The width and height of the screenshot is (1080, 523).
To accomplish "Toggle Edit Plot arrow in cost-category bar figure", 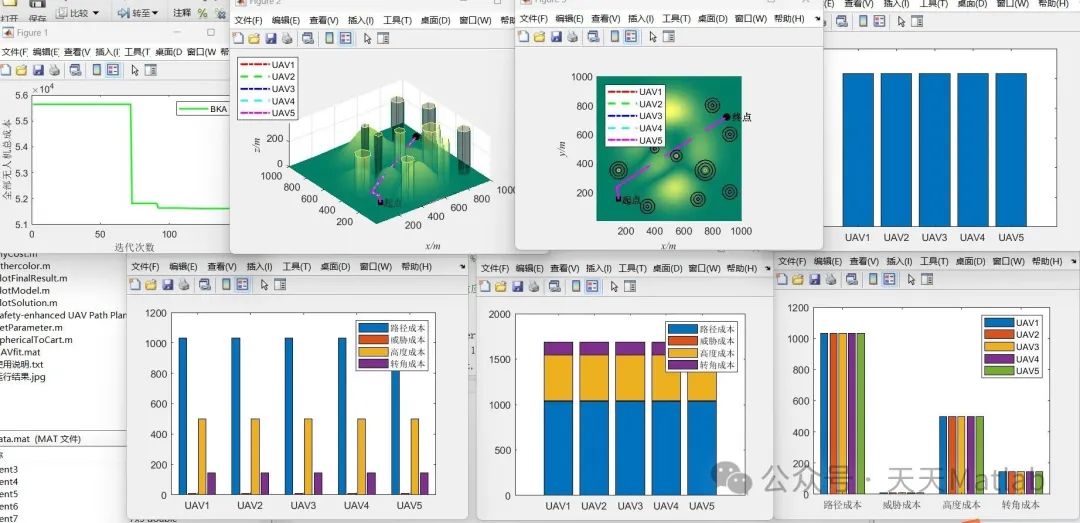I will point(912,279).
